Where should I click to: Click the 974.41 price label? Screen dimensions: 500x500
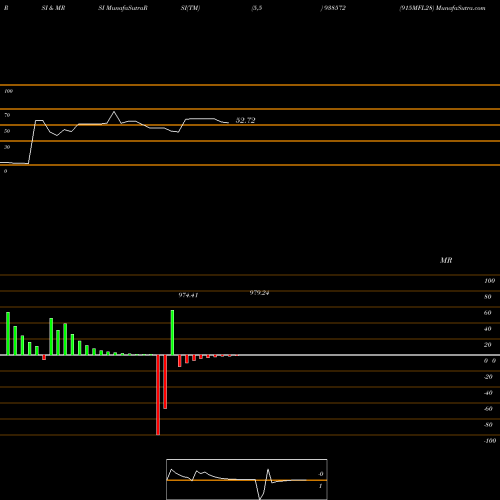coord(188,295)
